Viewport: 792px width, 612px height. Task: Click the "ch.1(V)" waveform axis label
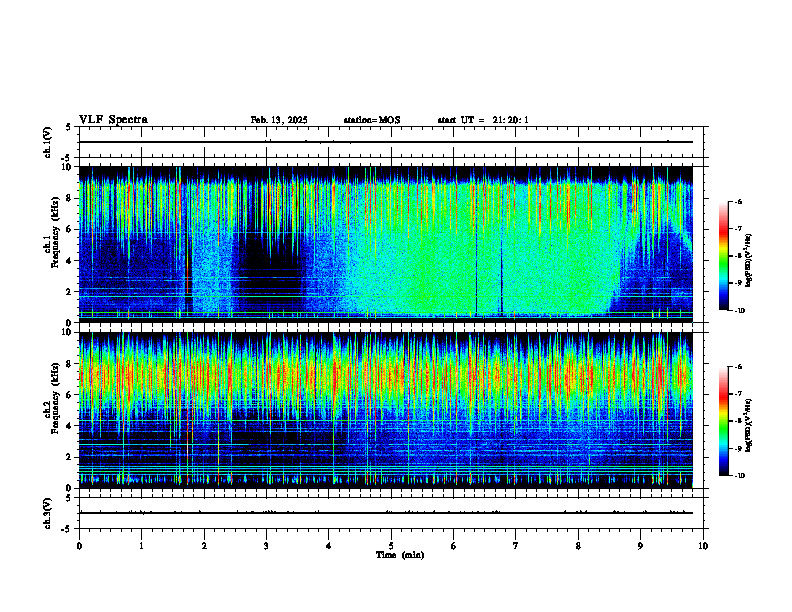pyautogui.click(x=47, y=142)
